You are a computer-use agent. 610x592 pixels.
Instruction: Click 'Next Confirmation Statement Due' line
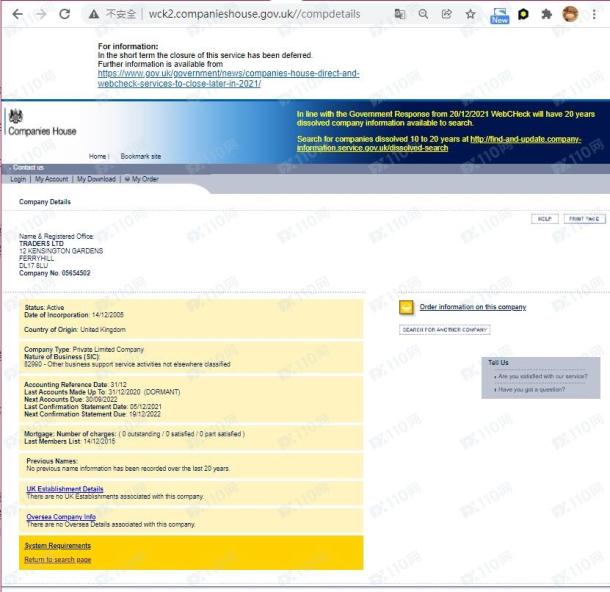(92, 414)
